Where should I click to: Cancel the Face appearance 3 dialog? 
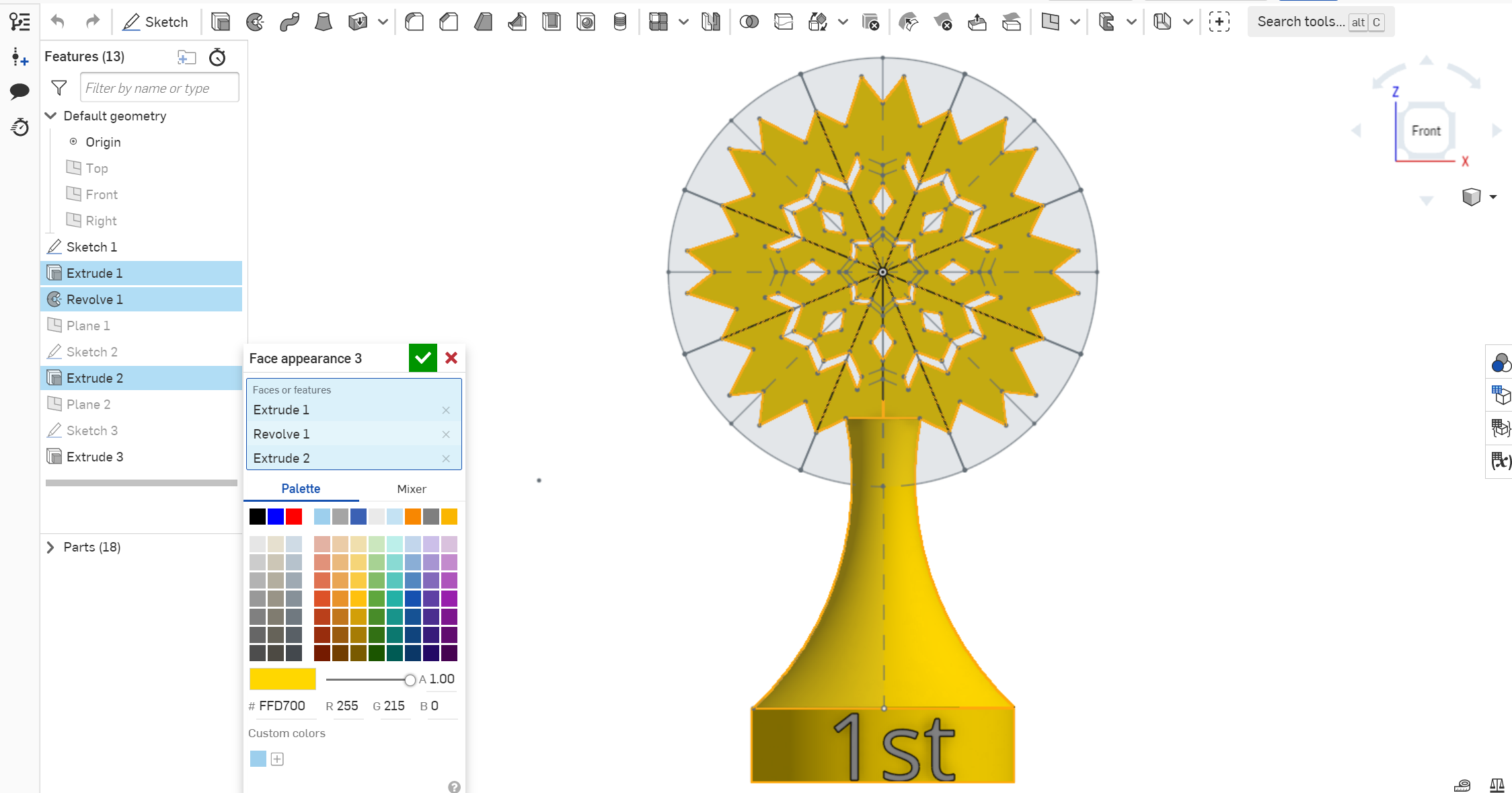pos(451,357)
